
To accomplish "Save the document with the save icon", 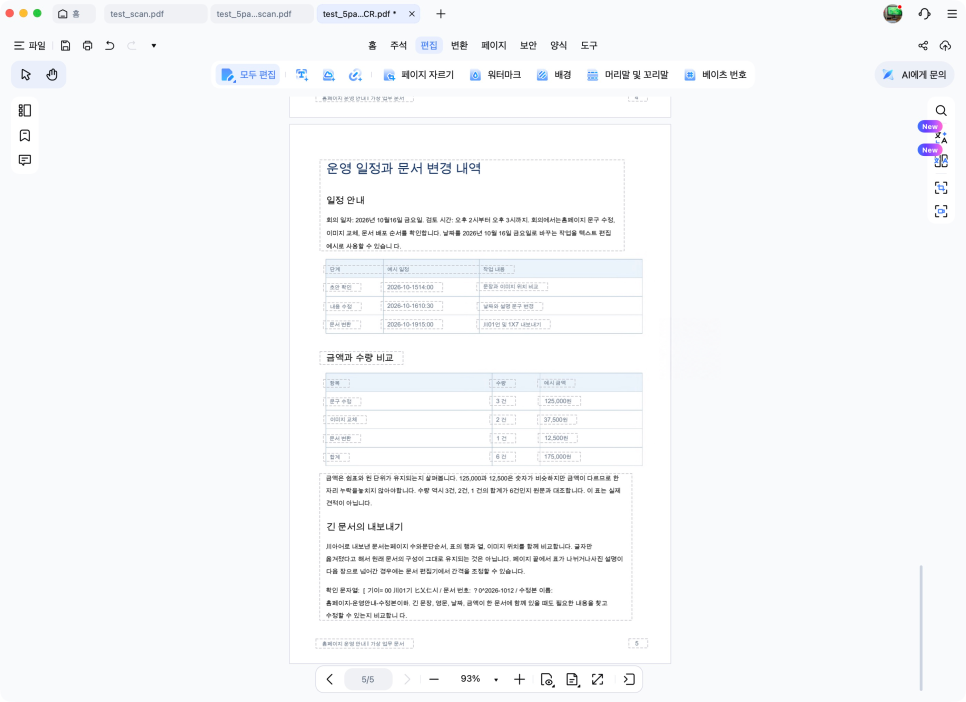I will 65,46.
